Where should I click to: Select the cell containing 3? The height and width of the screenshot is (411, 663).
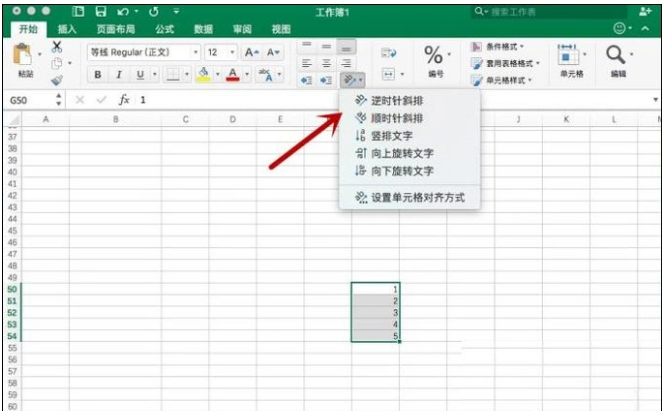pyautogui.click(x=375, y=312)
